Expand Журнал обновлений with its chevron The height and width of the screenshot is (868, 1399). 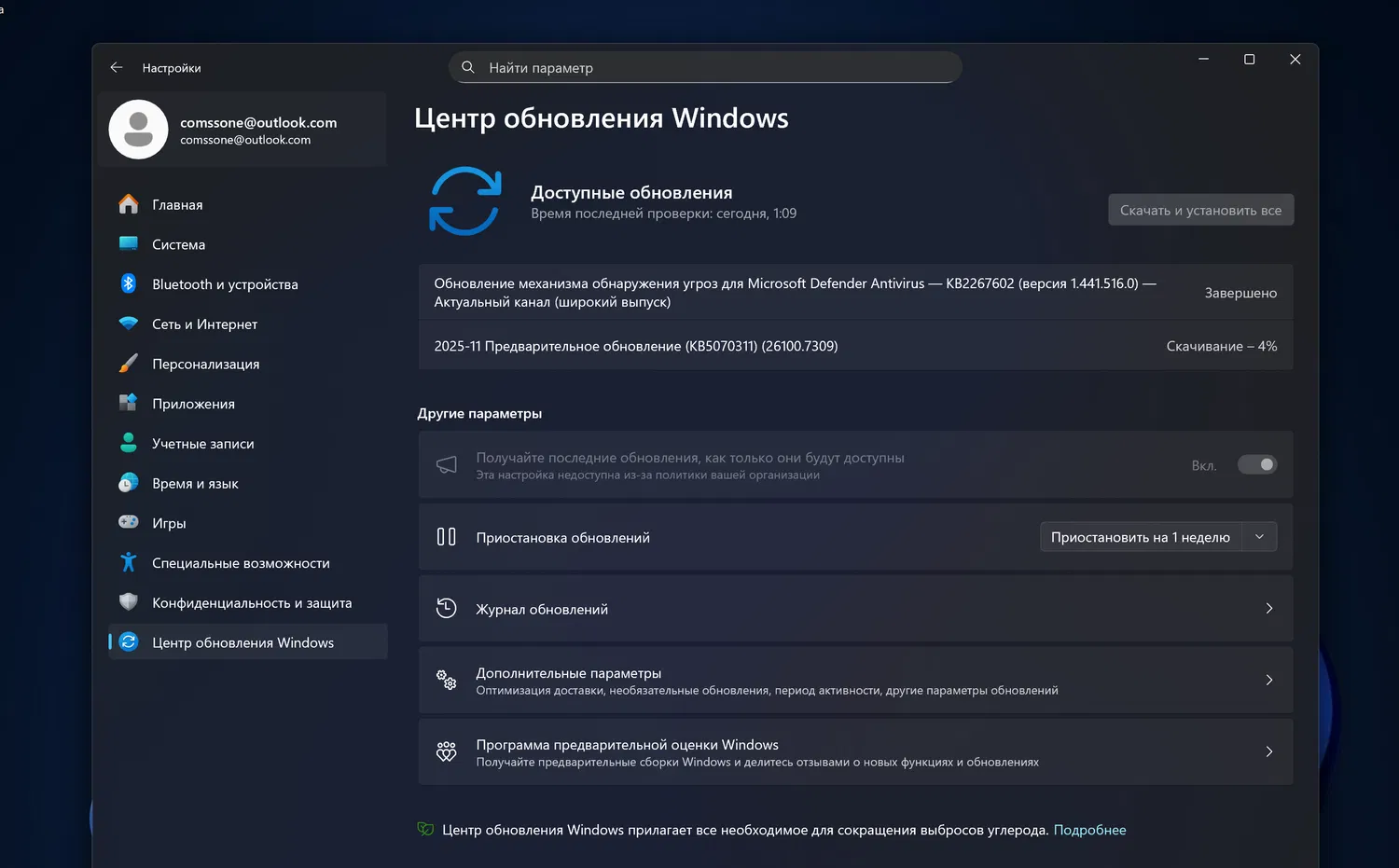tap(1269, 608)
